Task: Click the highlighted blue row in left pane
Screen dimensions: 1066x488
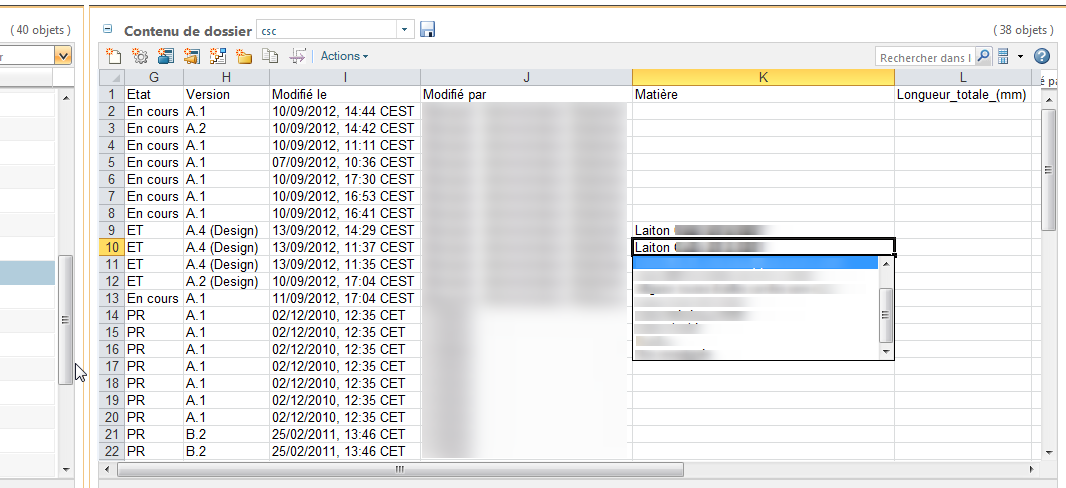Action: point(27,273)
